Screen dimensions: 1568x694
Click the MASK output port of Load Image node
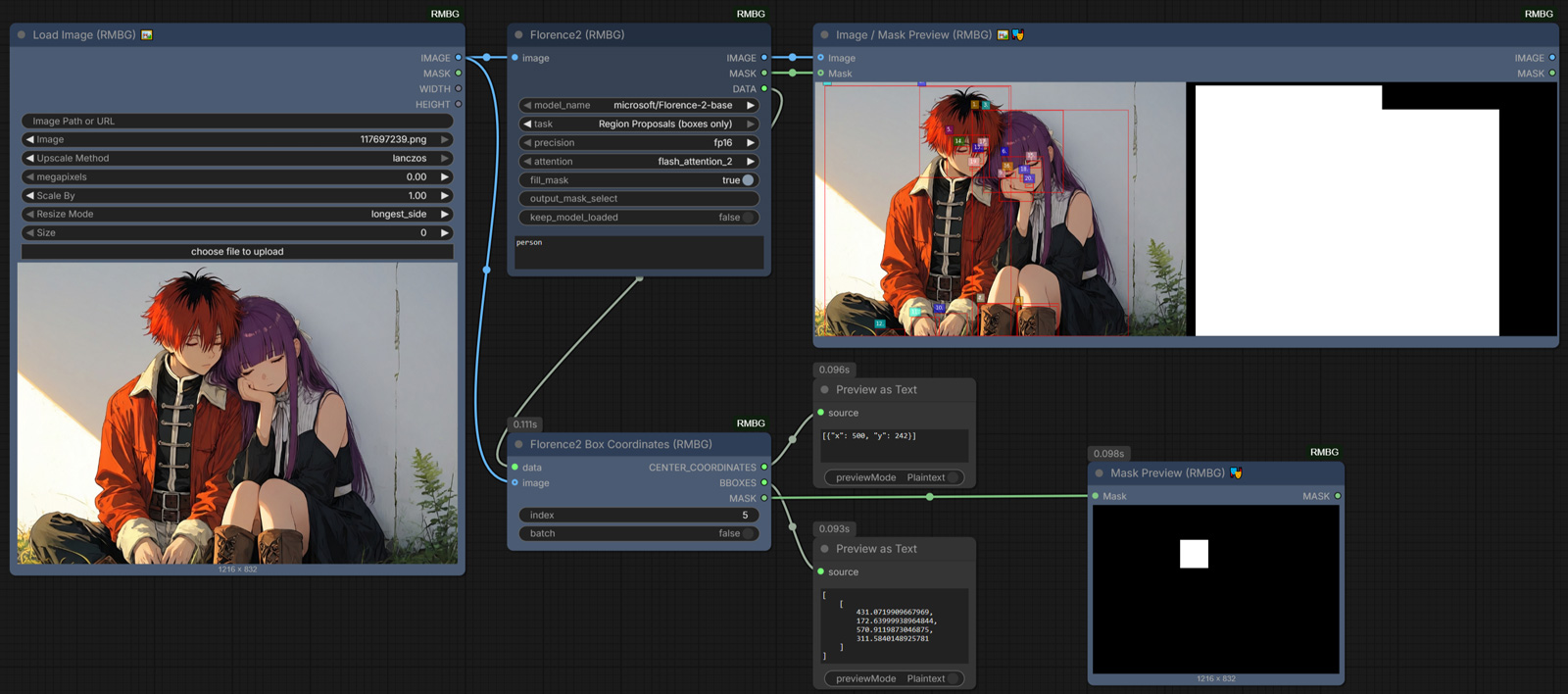pos(458,74)
